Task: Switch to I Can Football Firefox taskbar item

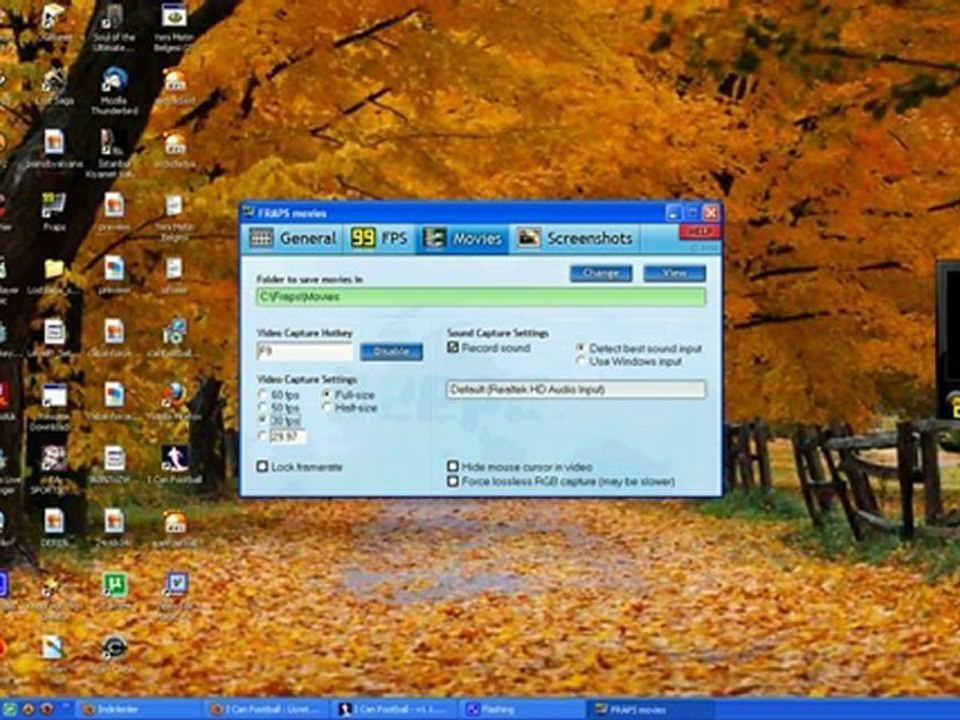Action: click(x=266, y=710)
